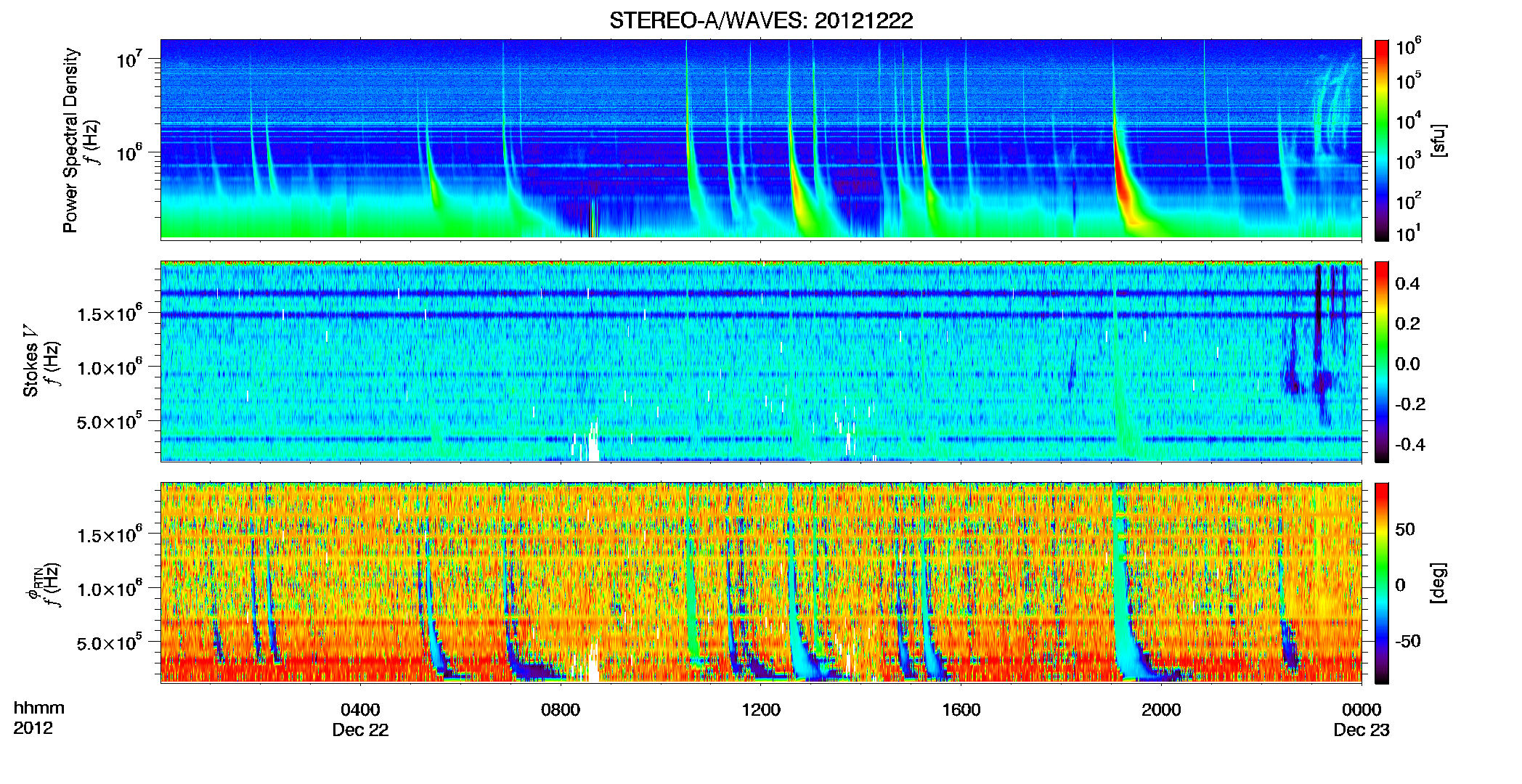The width and height of the screenshot is (1522, 784).
Task: Click the hhmm axis caption
Action: coord(39,709)
